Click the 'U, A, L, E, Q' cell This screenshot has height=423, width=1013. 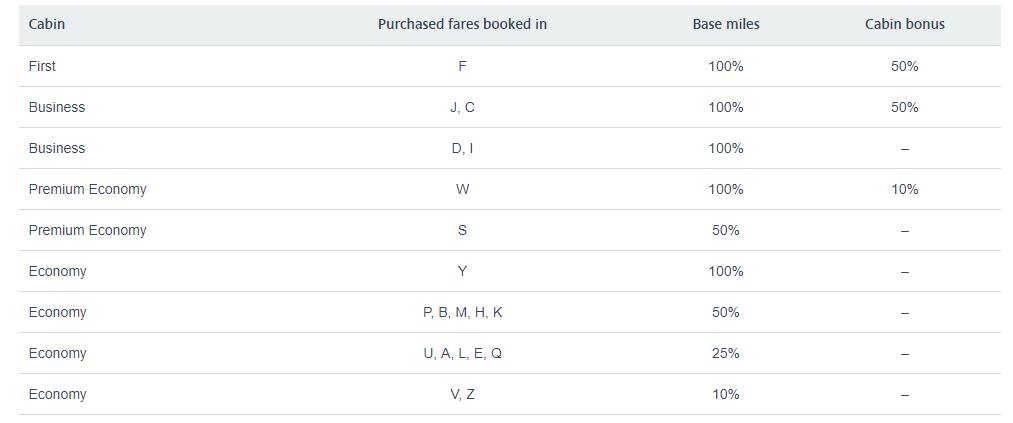click(462, 353)
